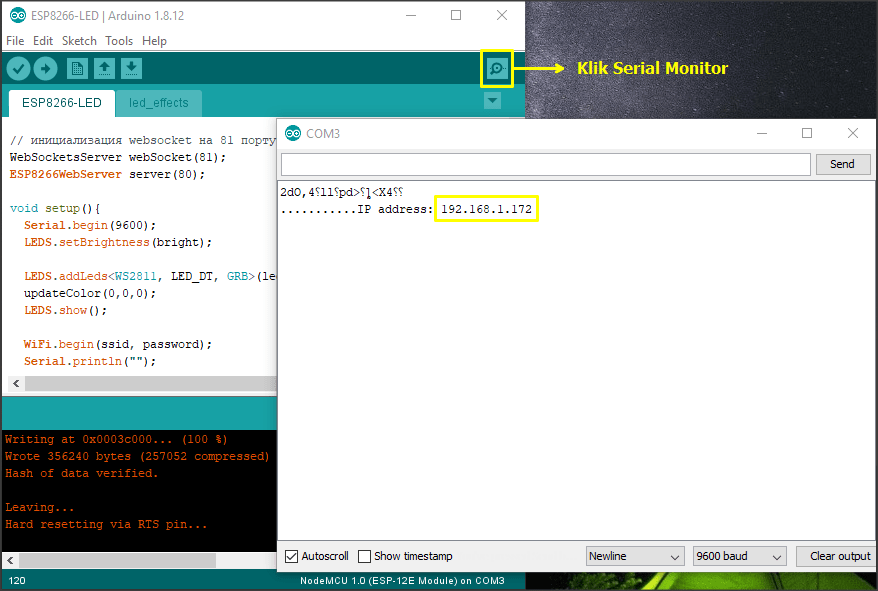Click the LEDS.show(); code line
Screen dimensions: 878x591
pyautogui.click(x=65, y=310)
